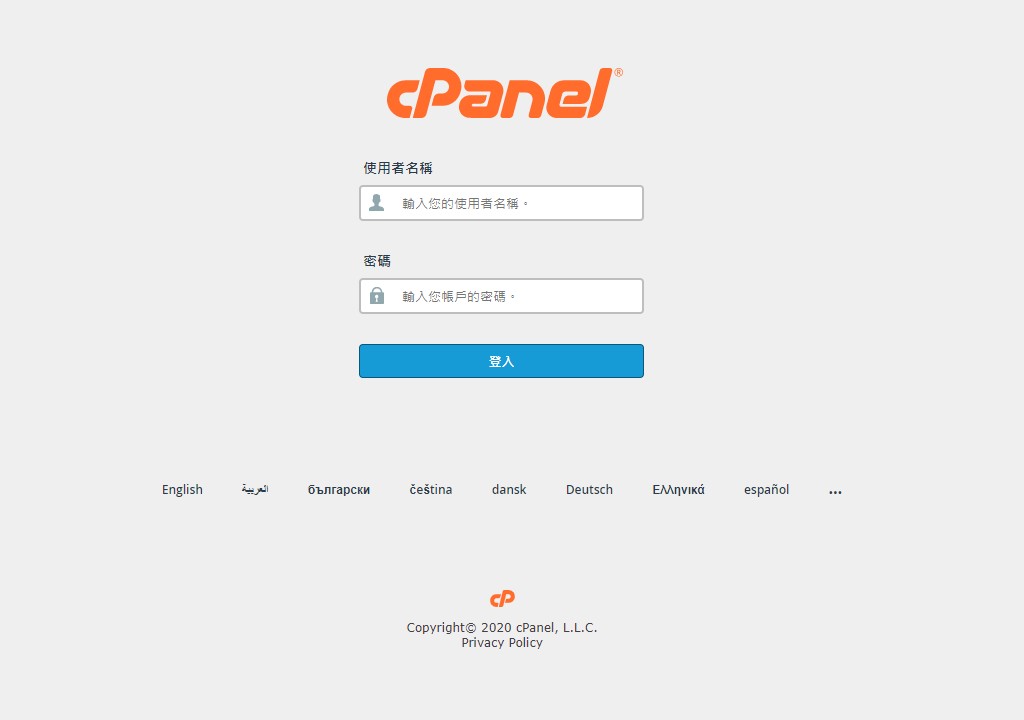The image size is (1024, 720).
Task: Click the Copyright 2020 cPanel text
Action: 502,627
